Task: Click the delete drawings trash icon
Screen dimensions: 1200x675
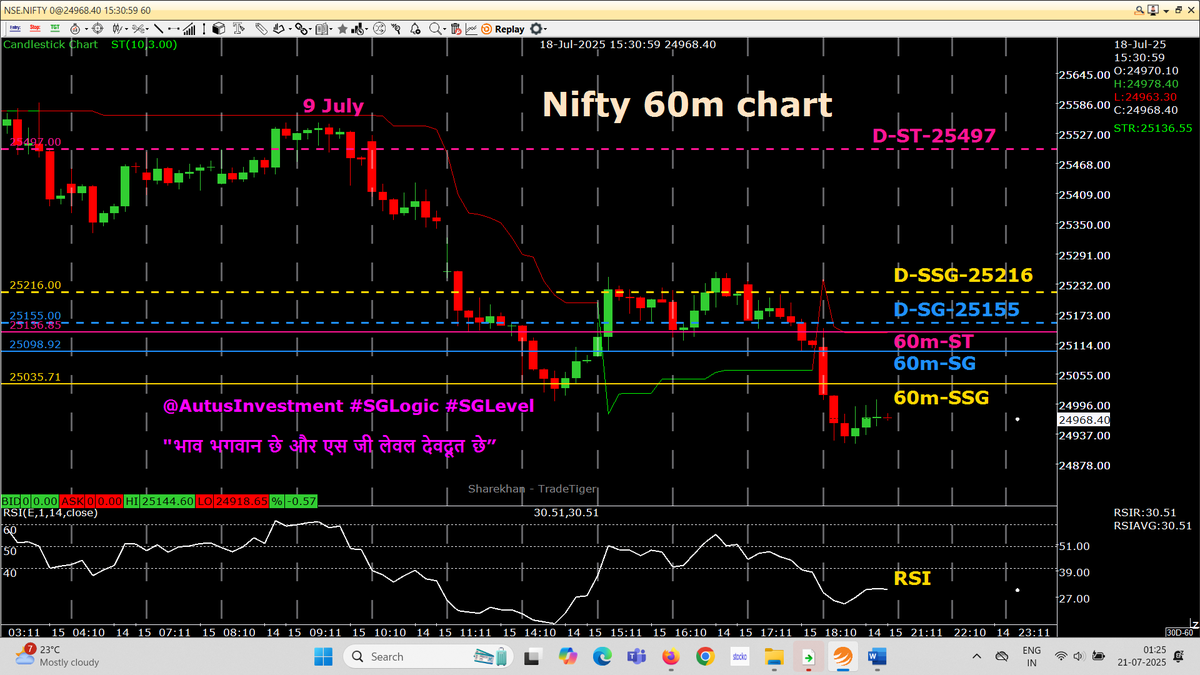Action: [x=456, y=29]
